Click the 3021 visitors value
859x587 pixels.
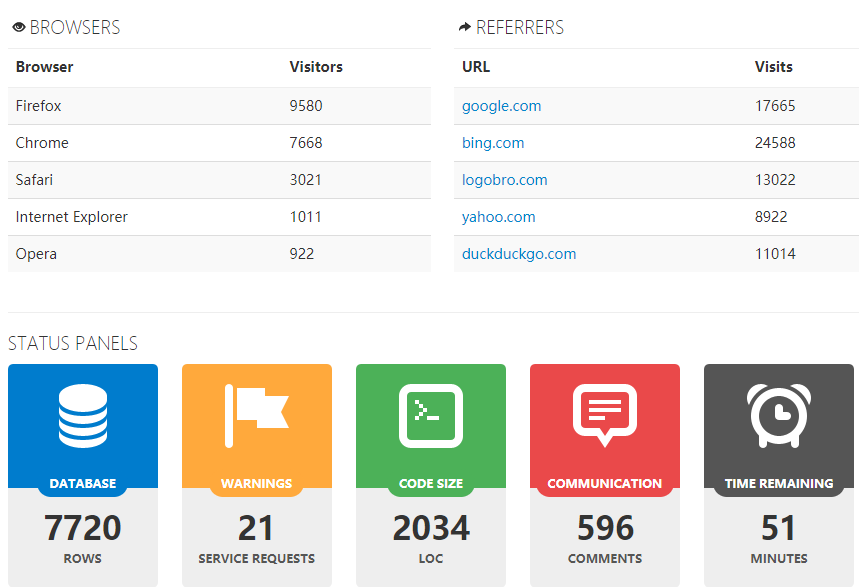tap(306, 180)
